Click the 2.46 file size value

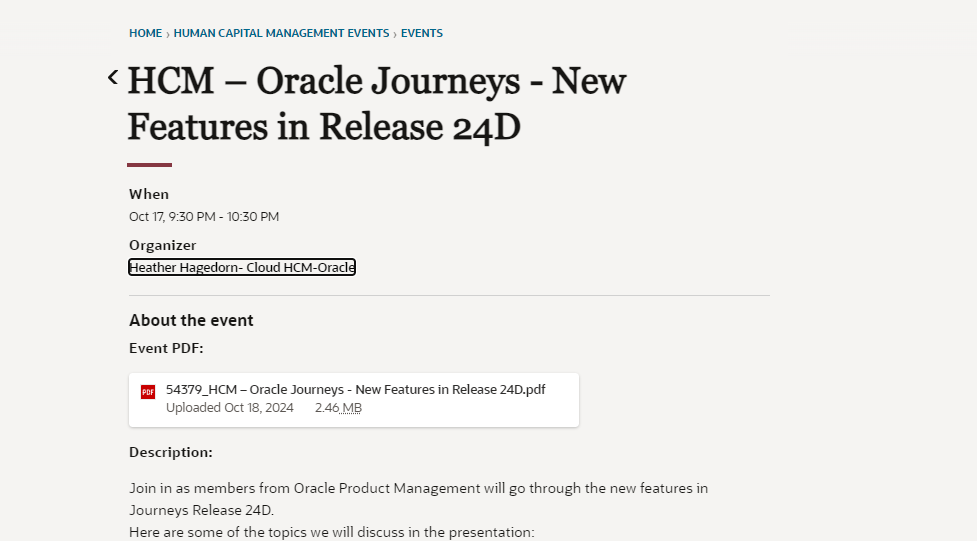pyautogui.click(x=327, y=408)
